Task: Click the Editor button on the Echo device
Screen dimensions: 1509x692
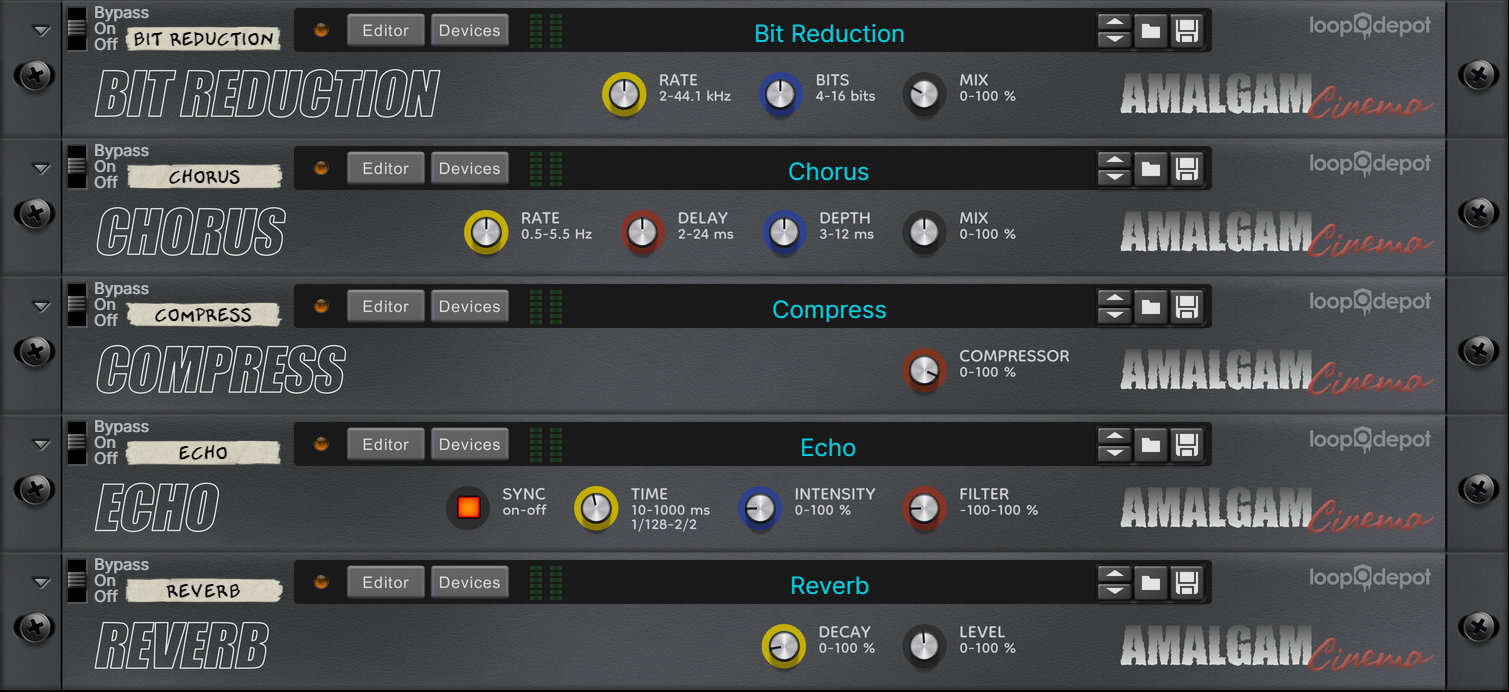Action: [386, 444]
